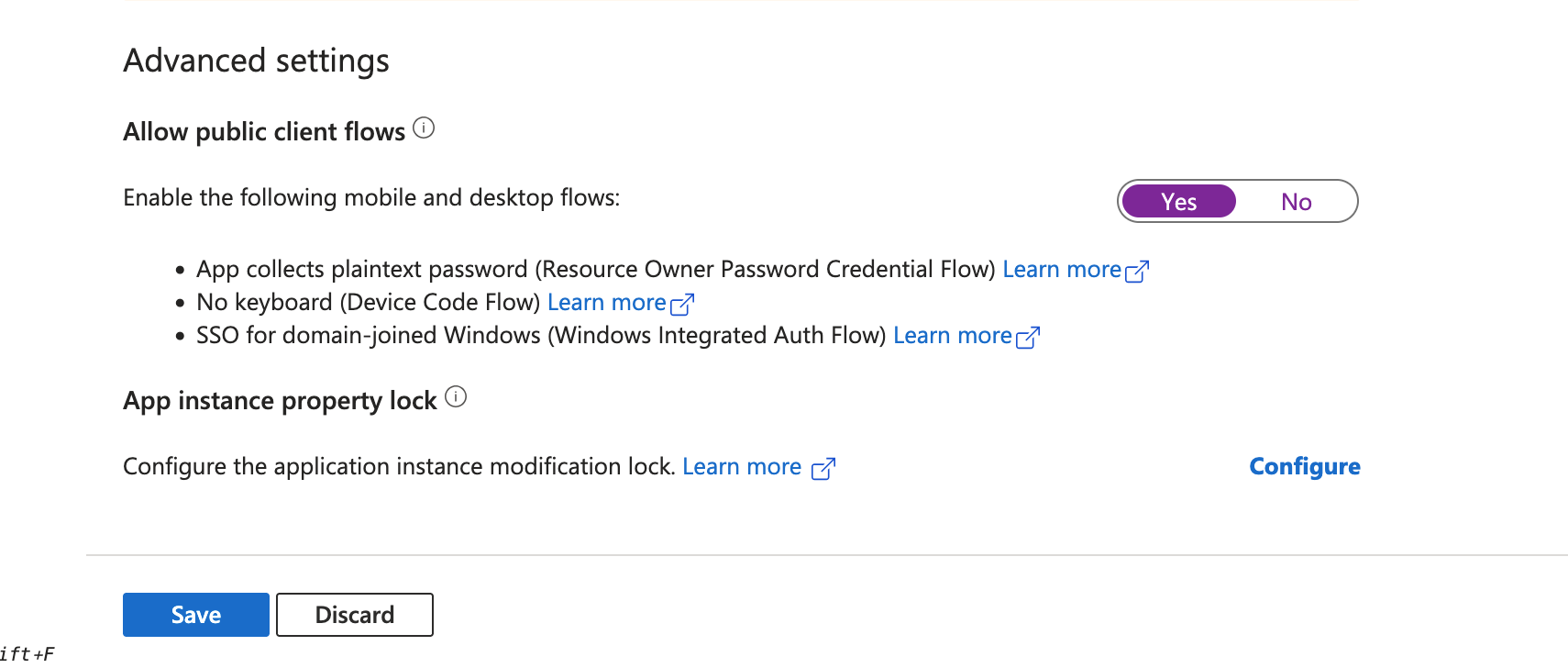Click the Allow public client flows label

[264, 132]
